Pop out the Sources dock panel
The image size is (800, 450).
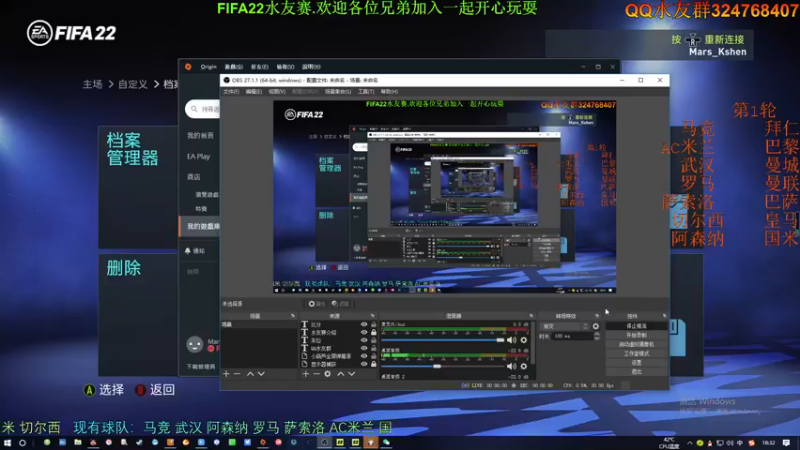click(372, 316)
